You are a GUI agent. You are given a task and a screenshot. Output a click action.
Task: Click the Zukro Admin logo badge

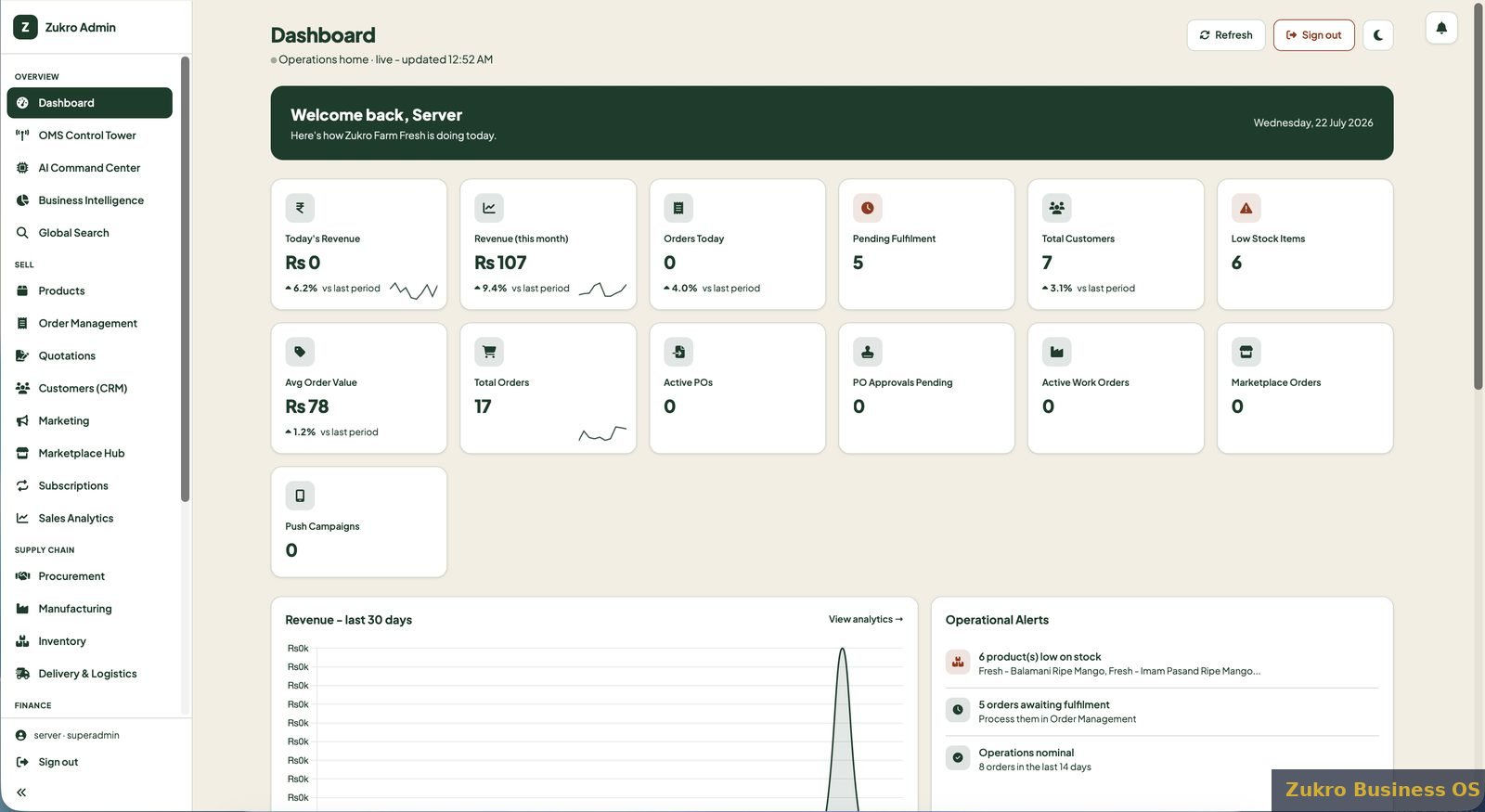pos(25,27)
